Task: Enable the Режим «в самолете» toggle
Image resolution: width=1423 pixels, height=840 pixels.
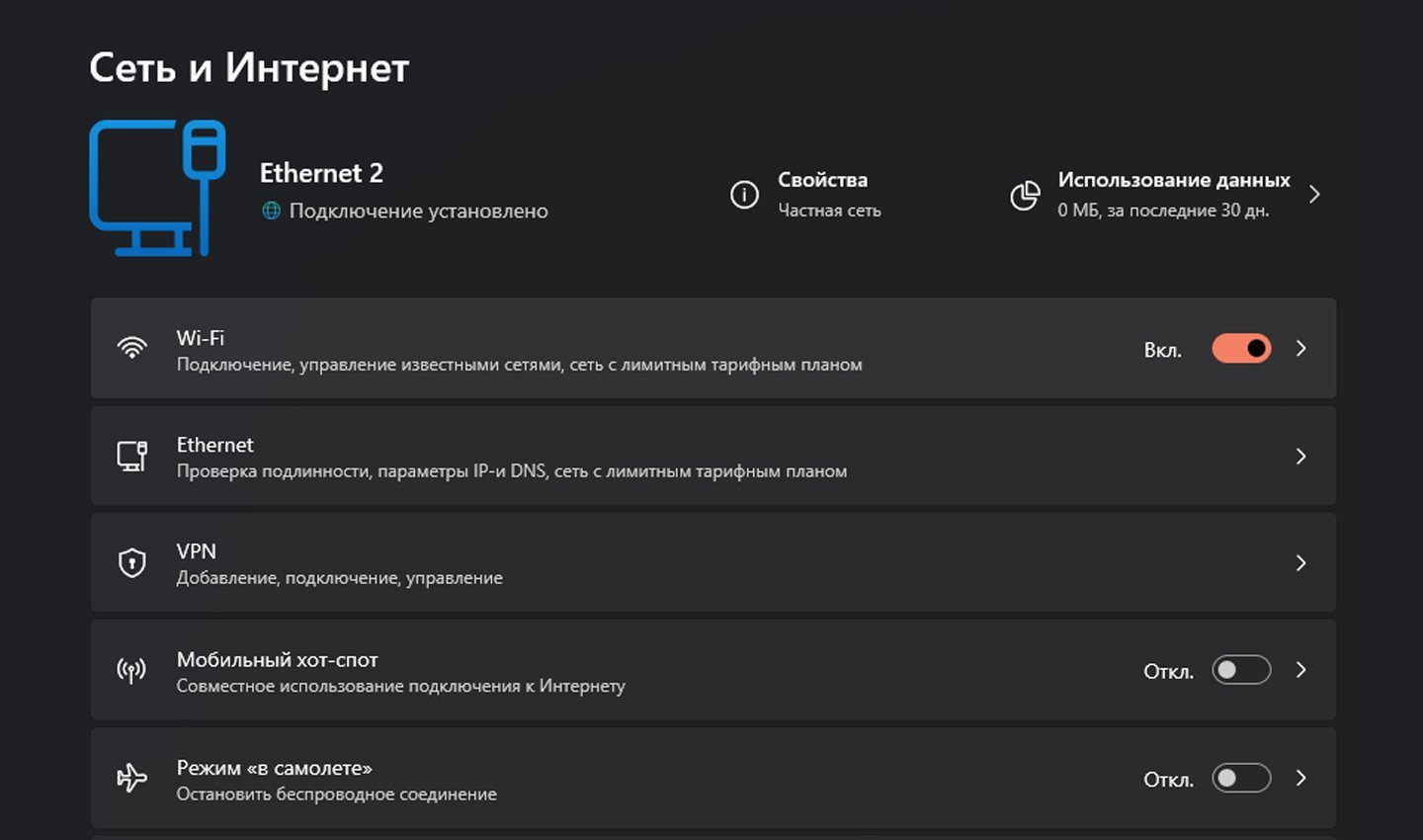Action: coord(1241,778)
